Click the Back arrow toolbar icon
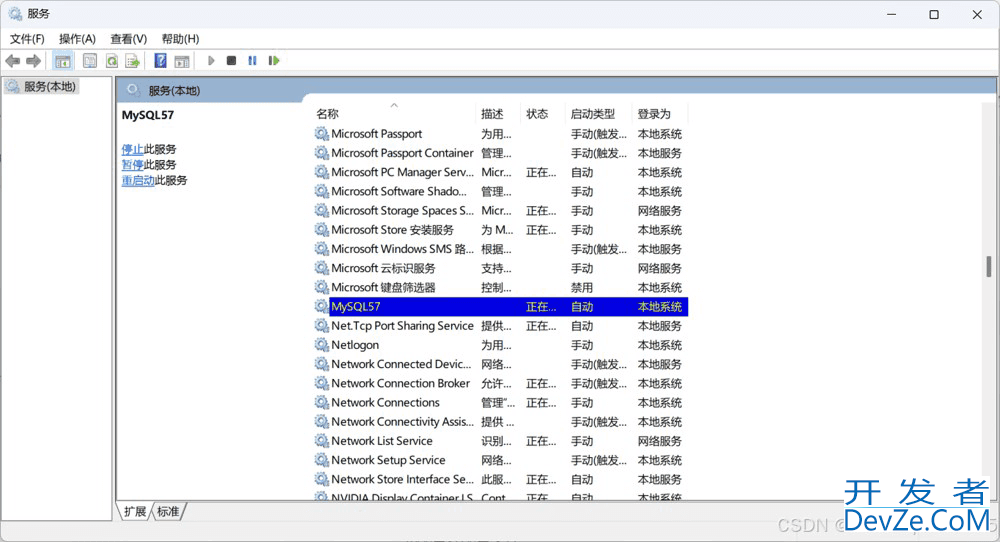This screenshot has width=1000, height=542. tap(12, 61)
